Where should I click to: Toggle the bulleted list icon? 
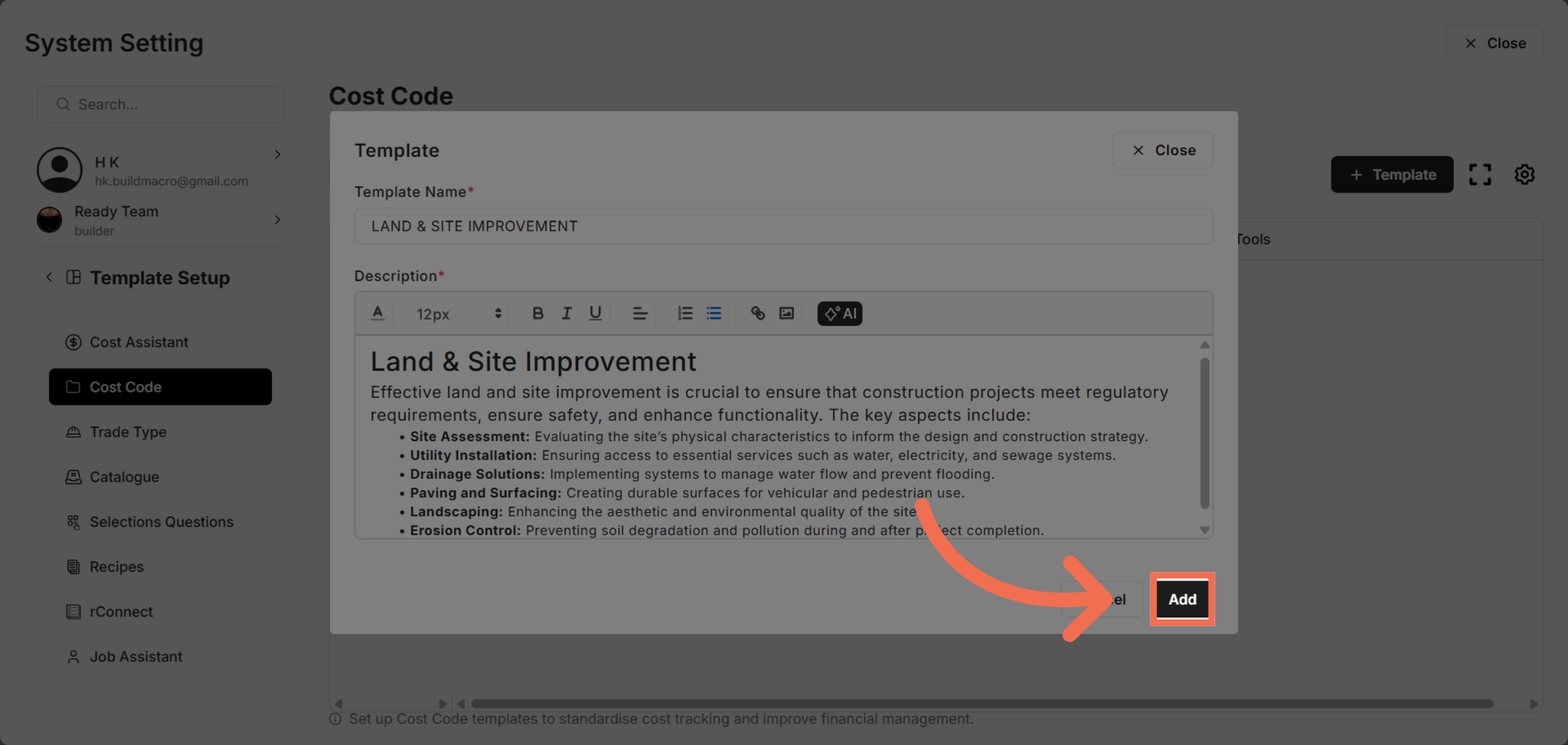pyautogui.click(x=713, y=314)
